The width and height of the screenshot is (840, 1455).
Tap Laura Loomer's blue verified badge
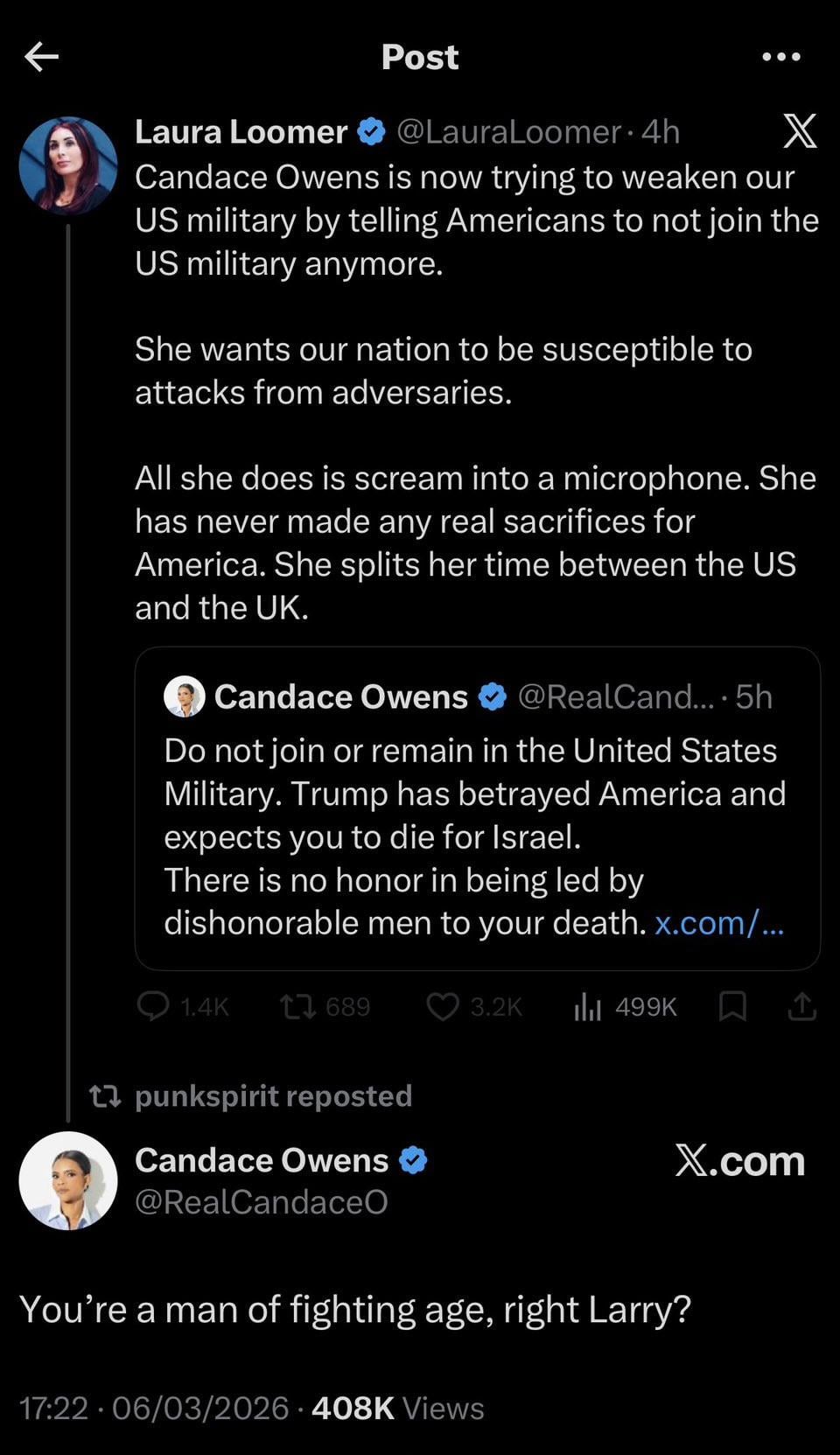(x=372, y=131)
